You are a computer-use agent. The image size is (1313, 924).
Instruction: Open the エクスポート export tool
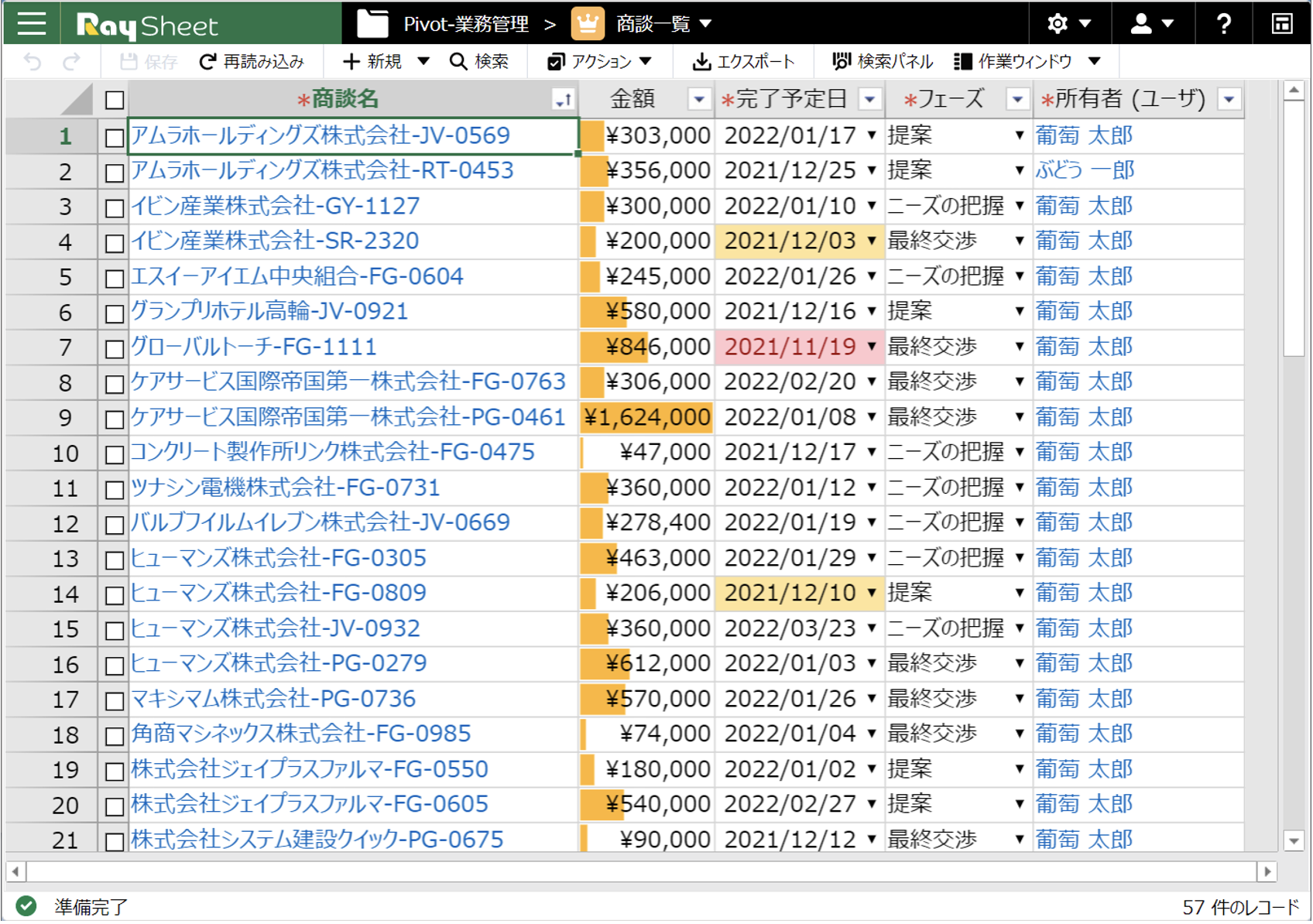tap(743, 61)
